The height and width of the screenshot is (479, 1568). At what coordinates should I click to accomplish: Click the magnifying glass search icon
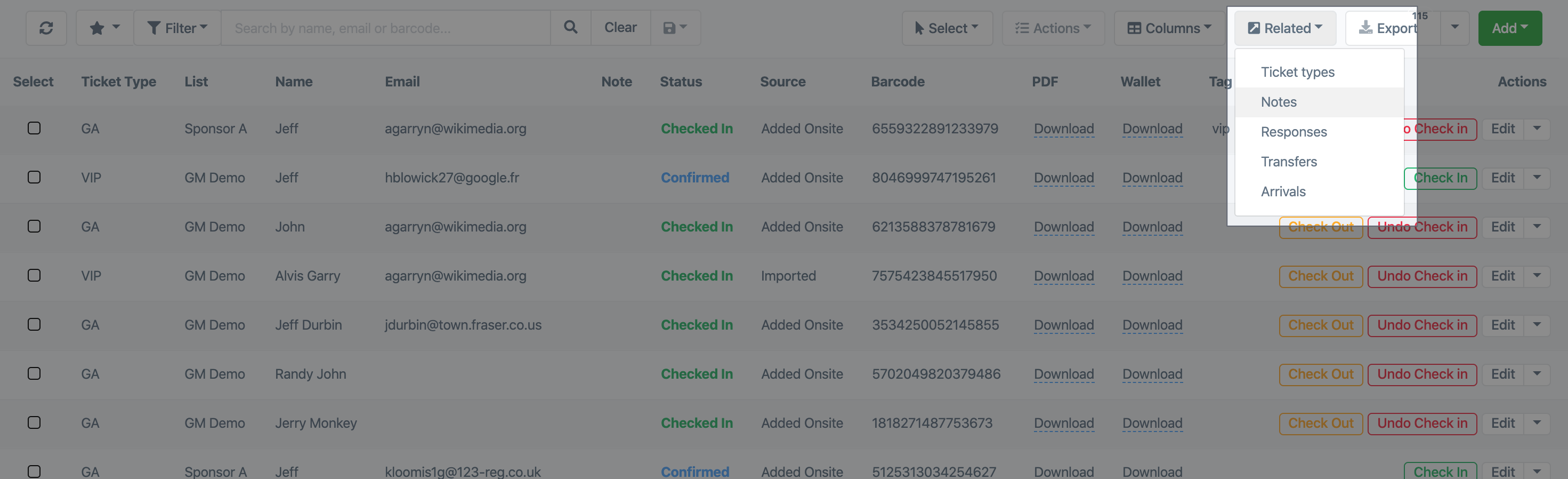tap(570, 27)
